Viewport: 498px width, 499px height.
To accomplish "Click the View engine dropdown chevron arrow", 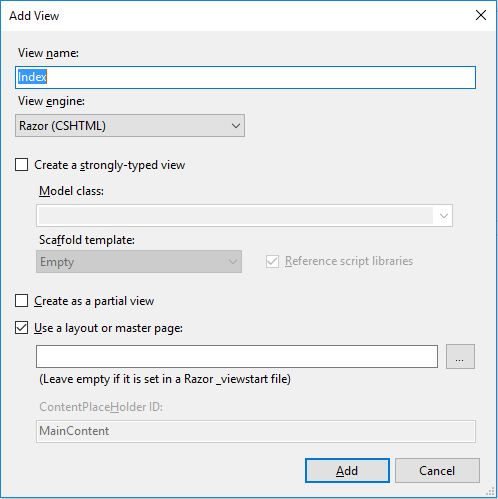I will click(236, 126).
